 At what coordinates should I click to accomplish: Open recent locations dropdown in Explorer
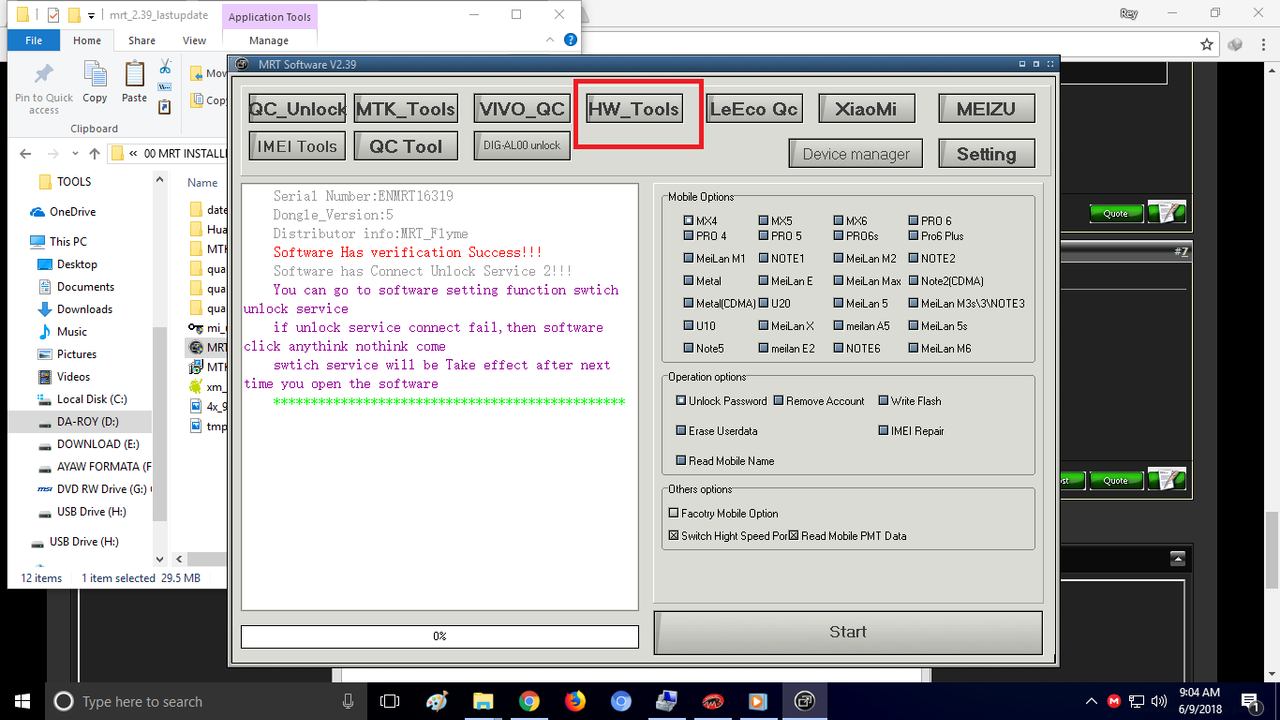click(73, 154)
